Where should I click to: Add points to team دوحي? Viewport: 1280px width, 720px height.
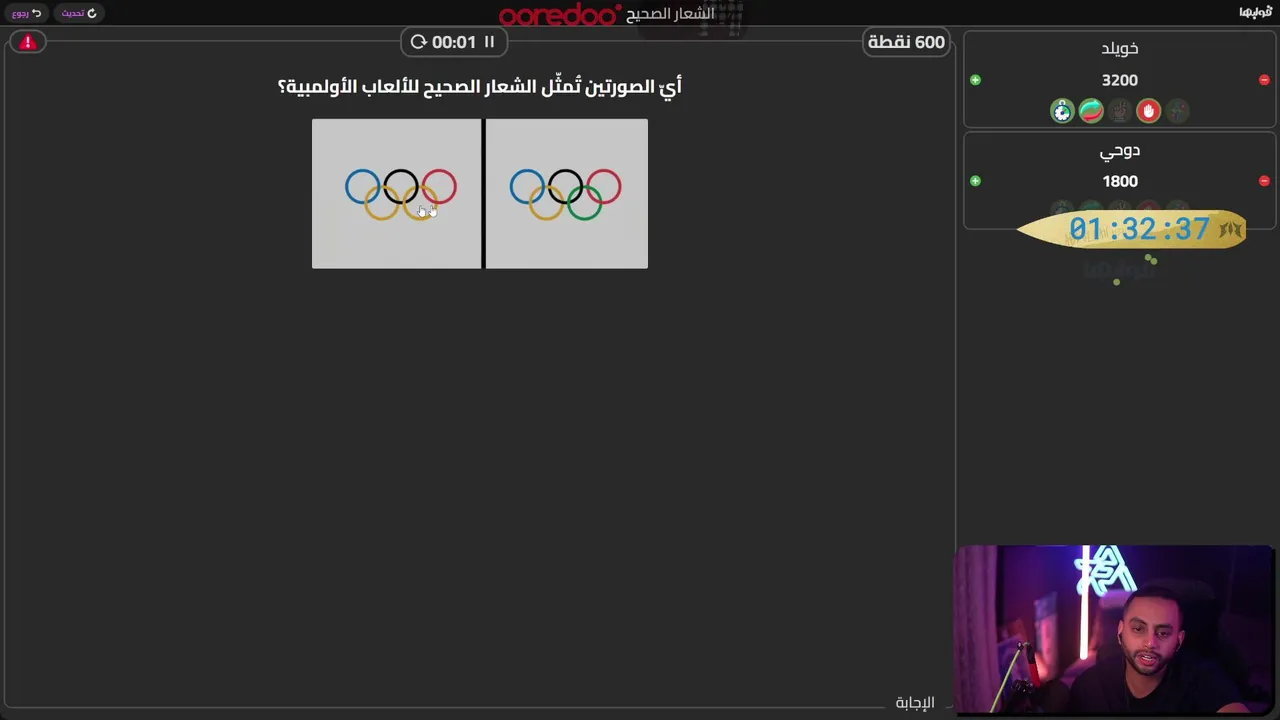(976, 181)
